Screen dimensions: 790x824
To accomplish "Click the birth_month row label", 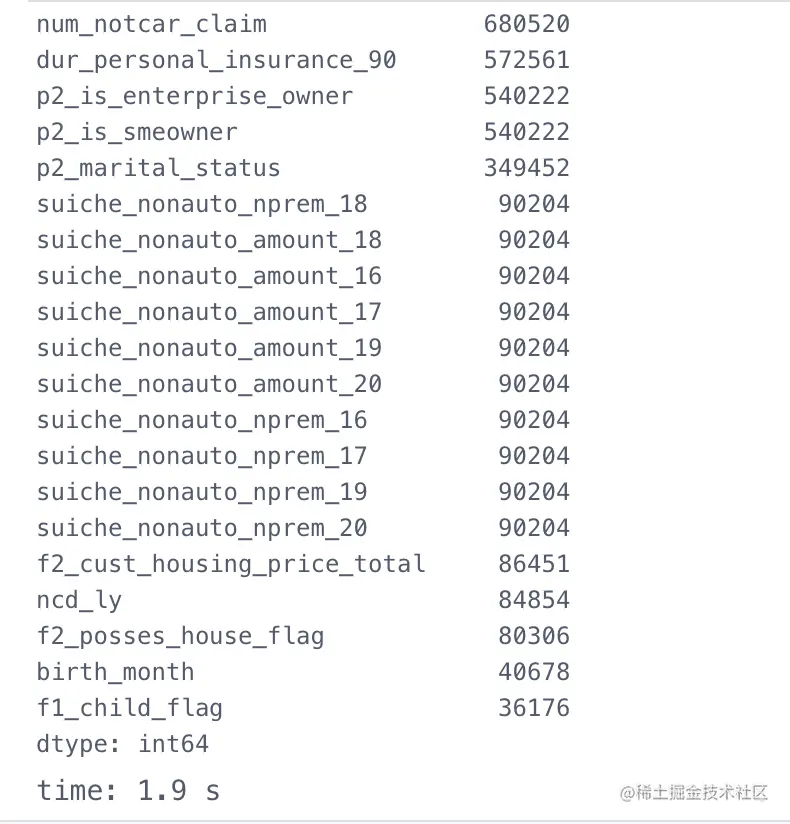I will (116, 672).
